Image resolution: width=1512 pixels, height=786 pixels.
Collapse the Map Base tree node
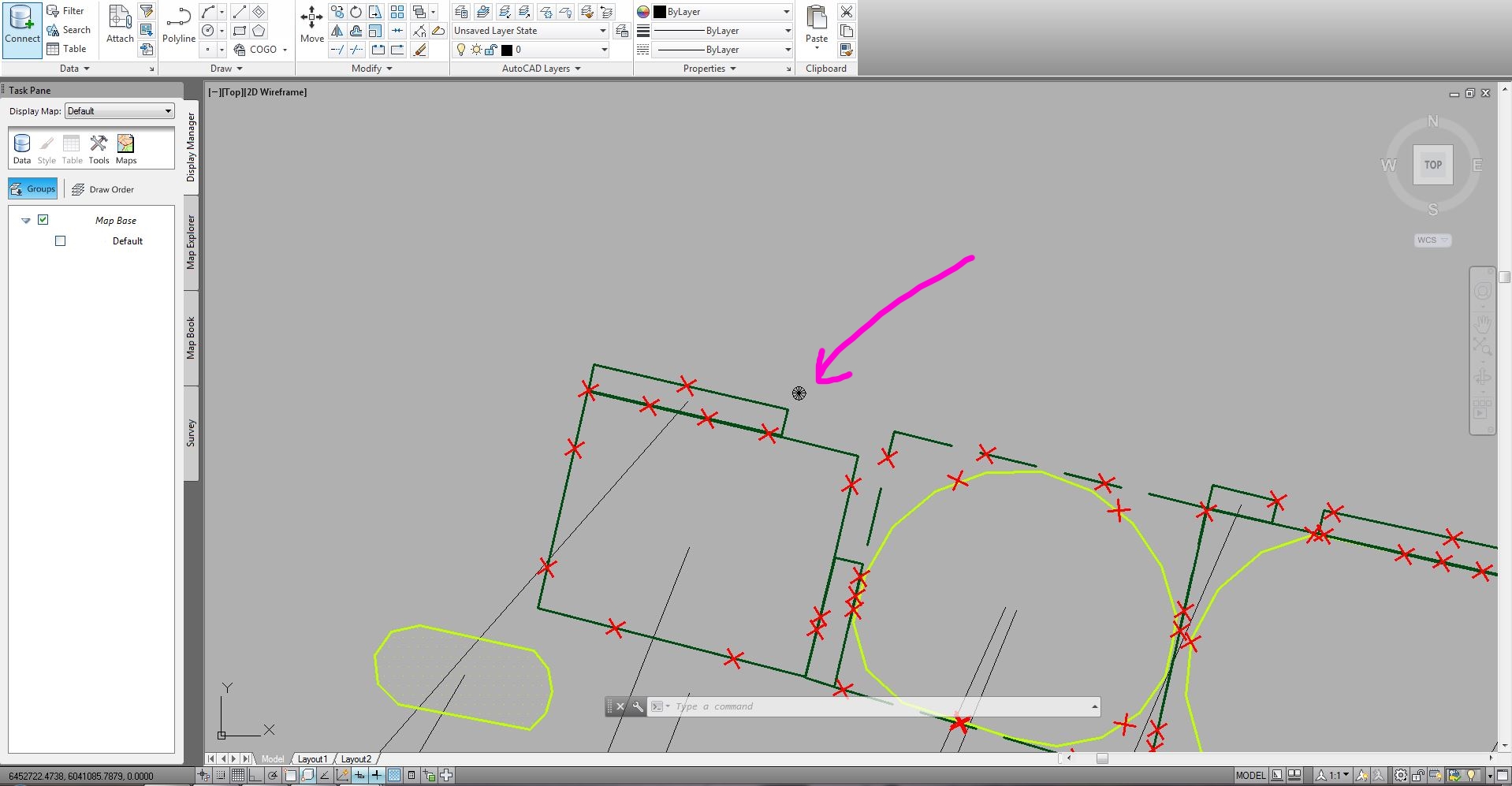click(25, 220)
